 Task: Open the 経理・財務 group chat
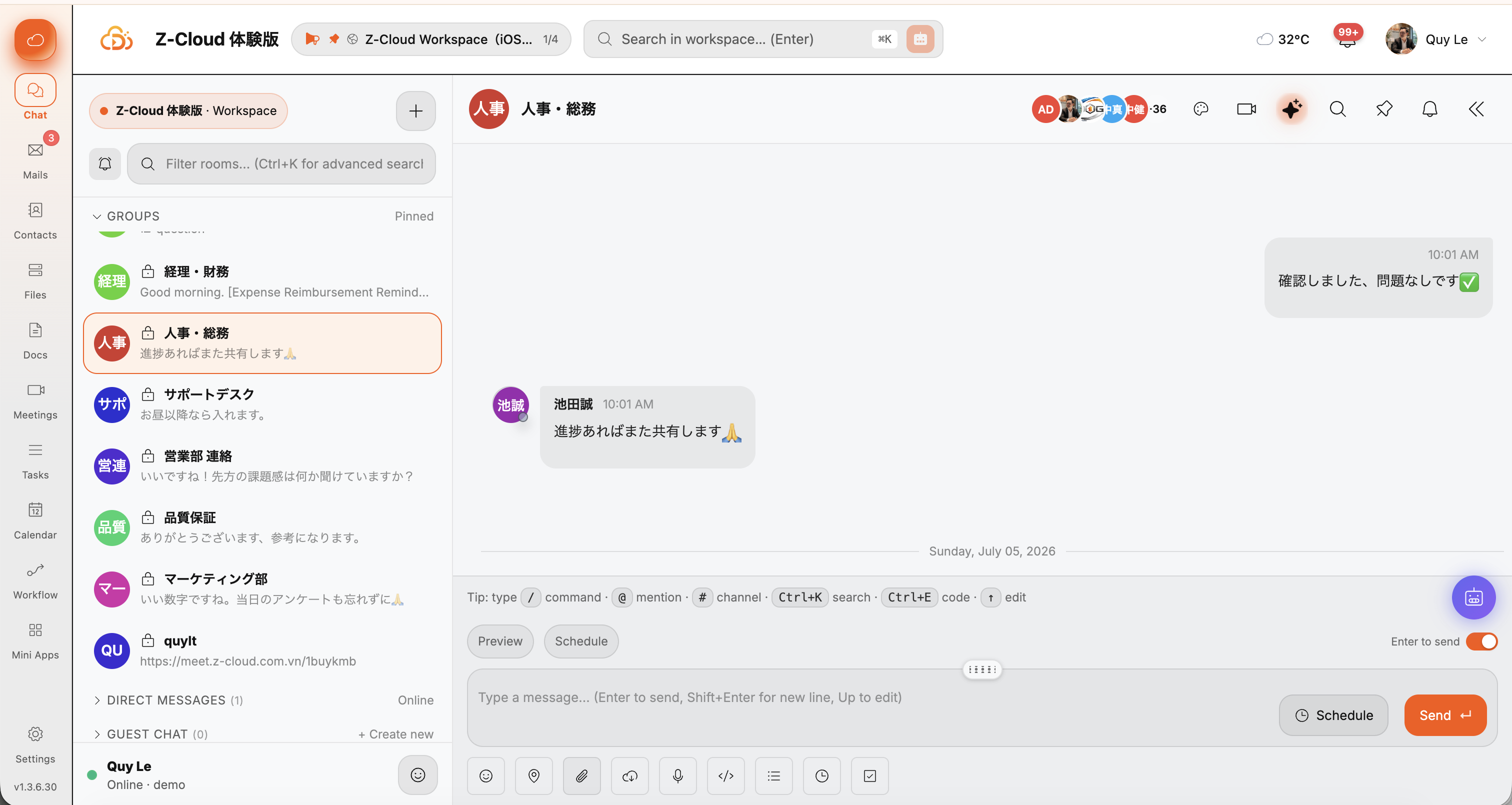[262, 282]
